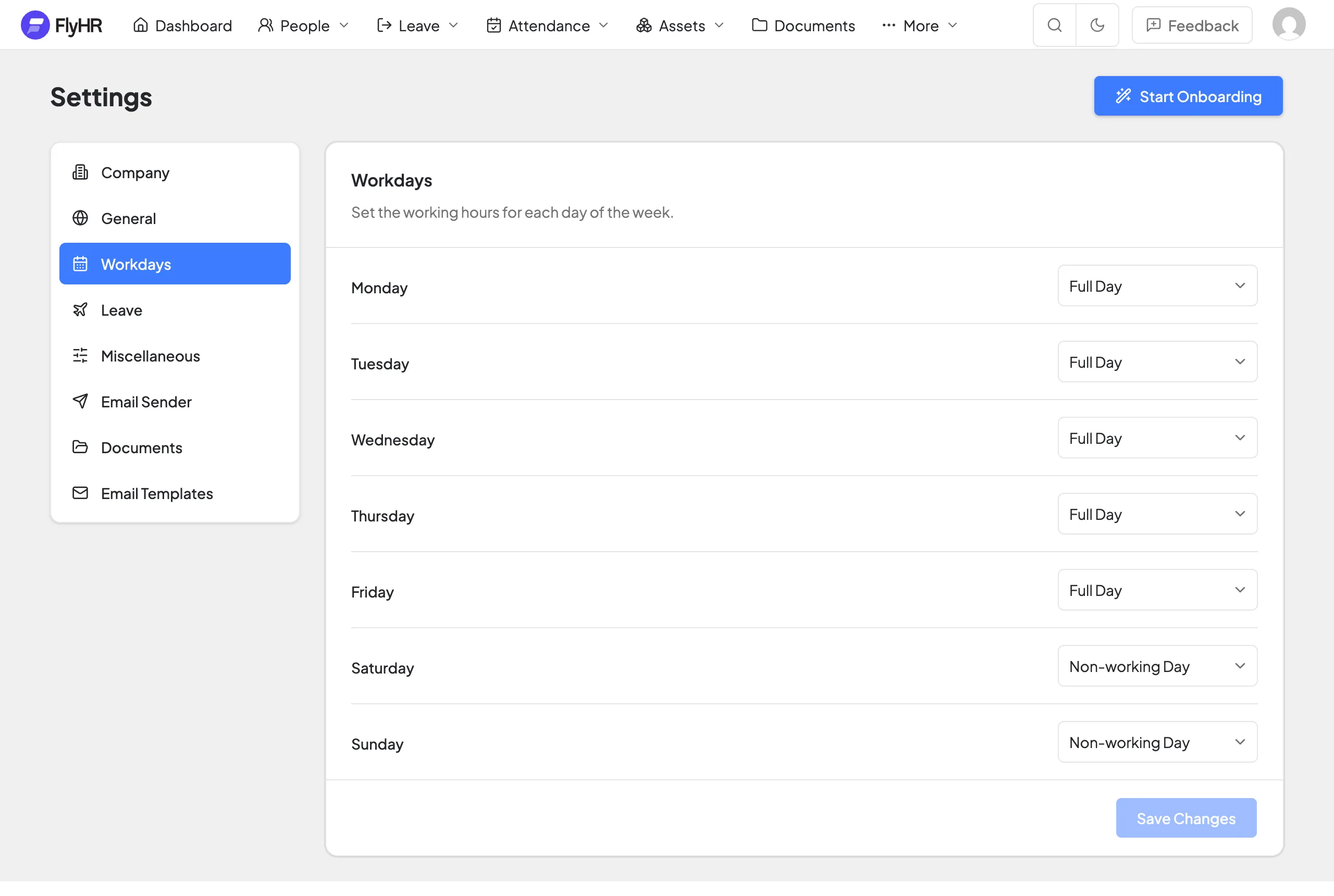Open the Friday workday dropdown
The image size is (1334, 896).
[1157, 590]
